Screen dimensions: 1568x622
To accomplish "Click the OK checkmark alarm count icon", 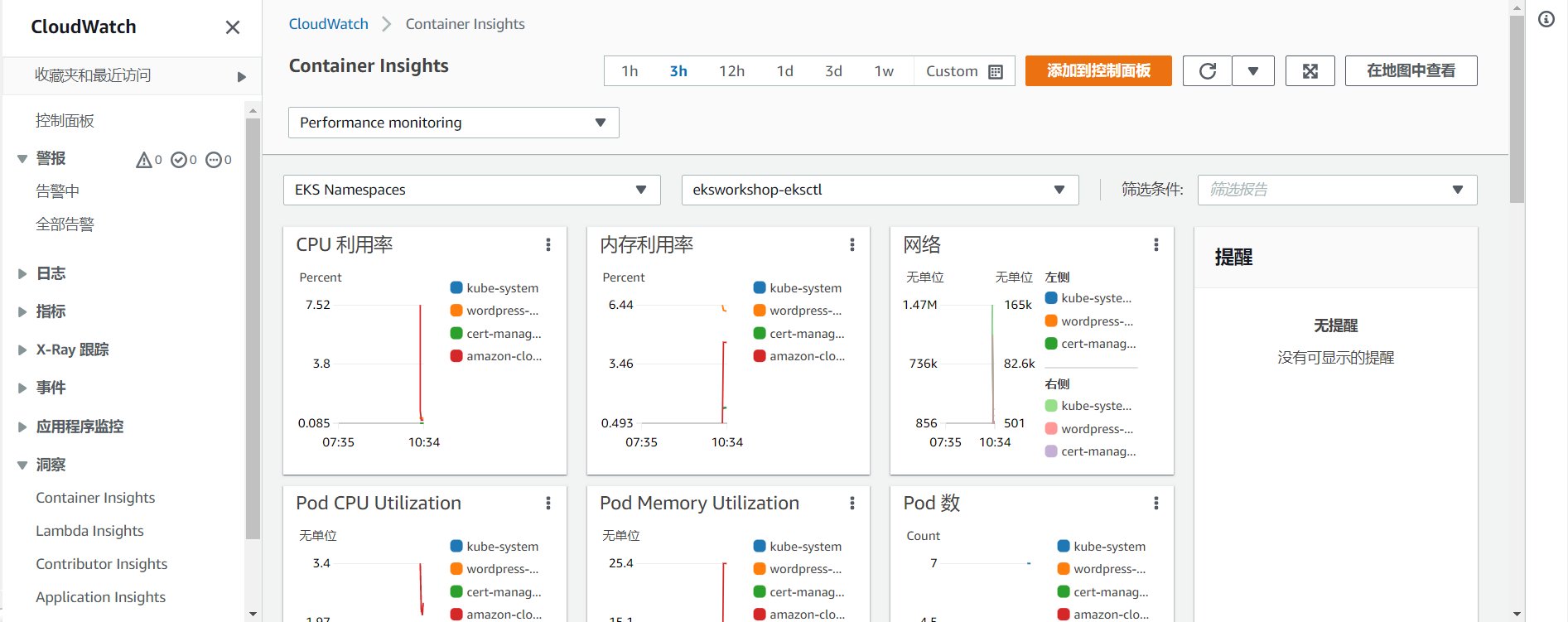I will (179, 160).
